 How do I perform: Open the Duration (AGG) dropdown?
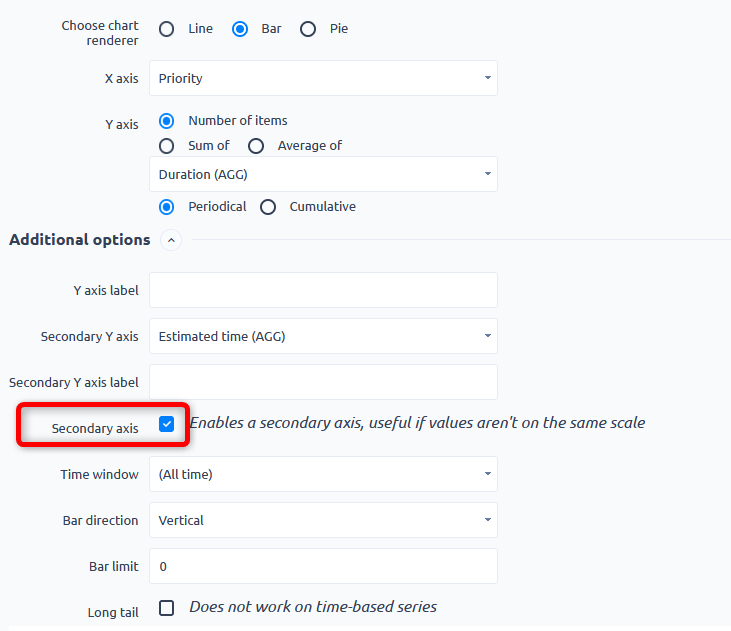(323, 174)
